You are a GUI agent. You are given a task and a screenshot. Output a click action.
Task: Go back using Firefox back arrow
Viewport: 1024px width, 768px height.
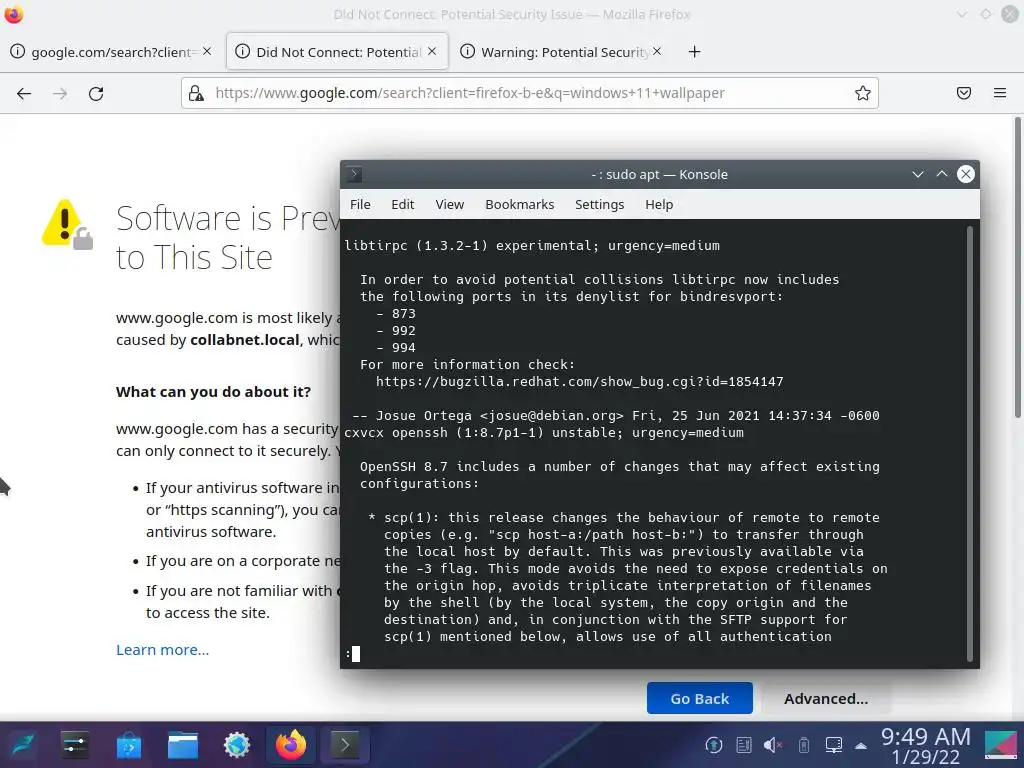(24, 93)
